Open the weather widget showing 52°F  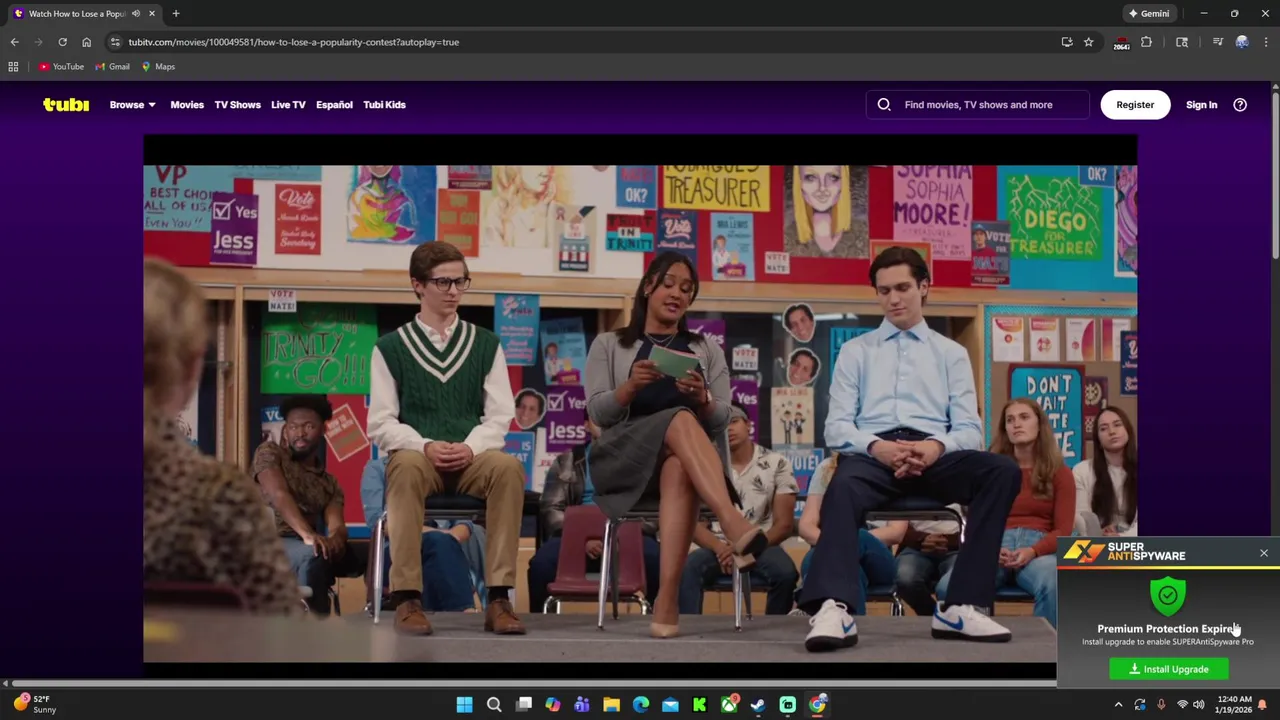click(36, 704)
